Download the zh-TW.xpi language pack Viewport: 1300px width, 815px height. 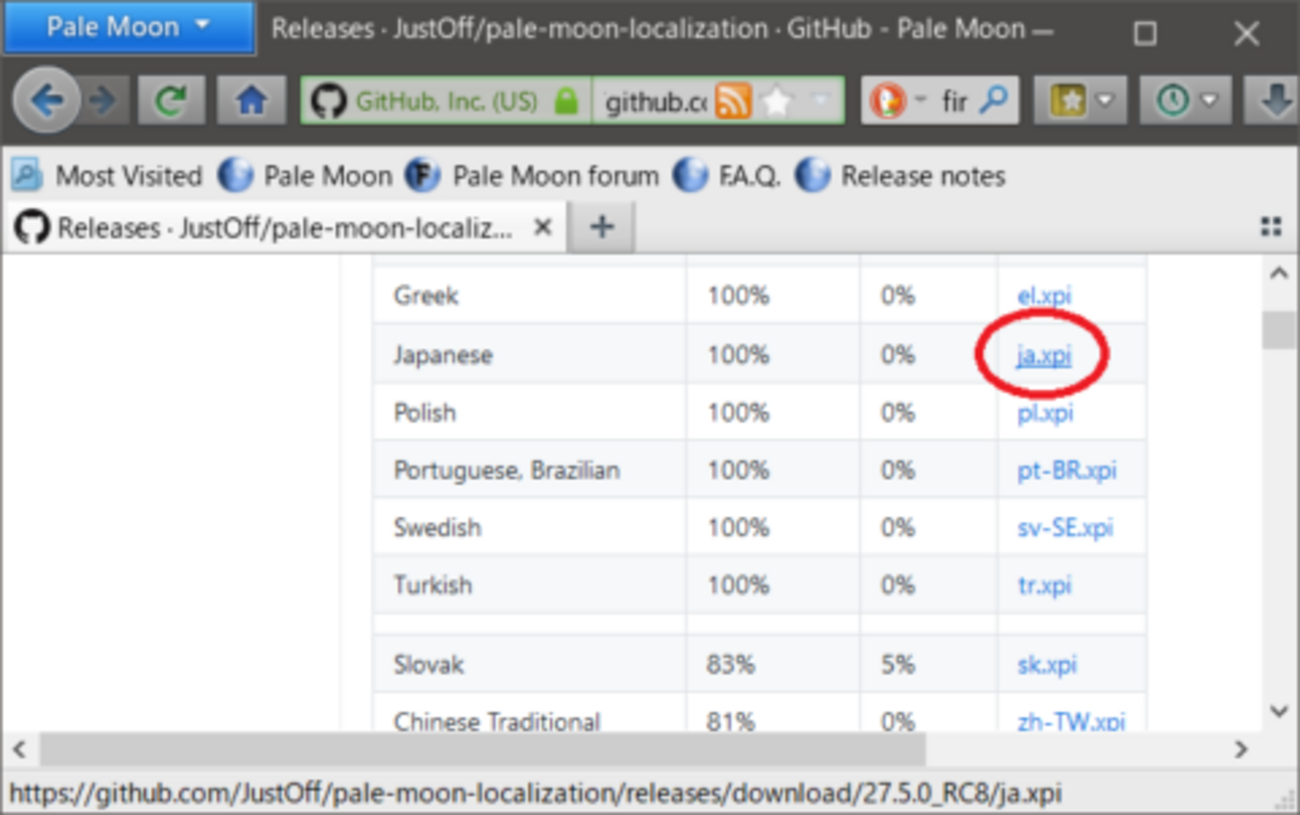point(1070,721)
